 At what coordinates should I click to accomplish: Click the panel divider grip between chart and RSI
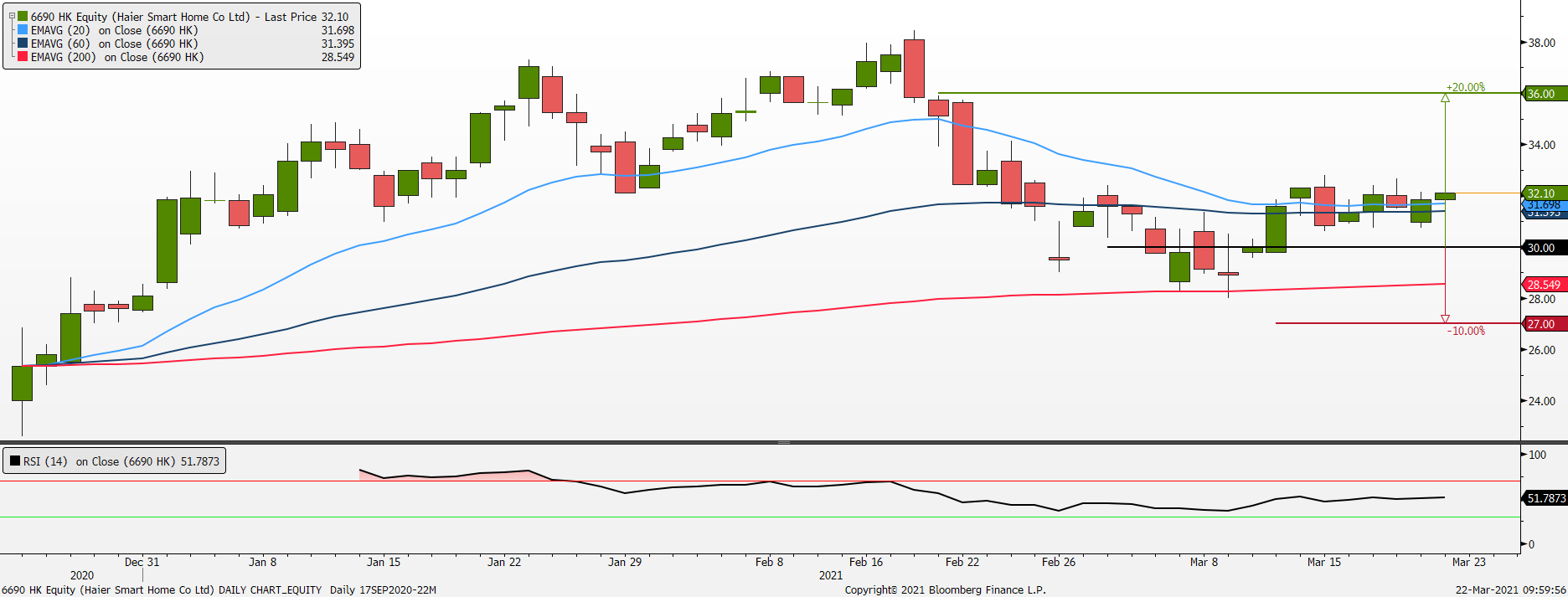click(x=784, y=442)
